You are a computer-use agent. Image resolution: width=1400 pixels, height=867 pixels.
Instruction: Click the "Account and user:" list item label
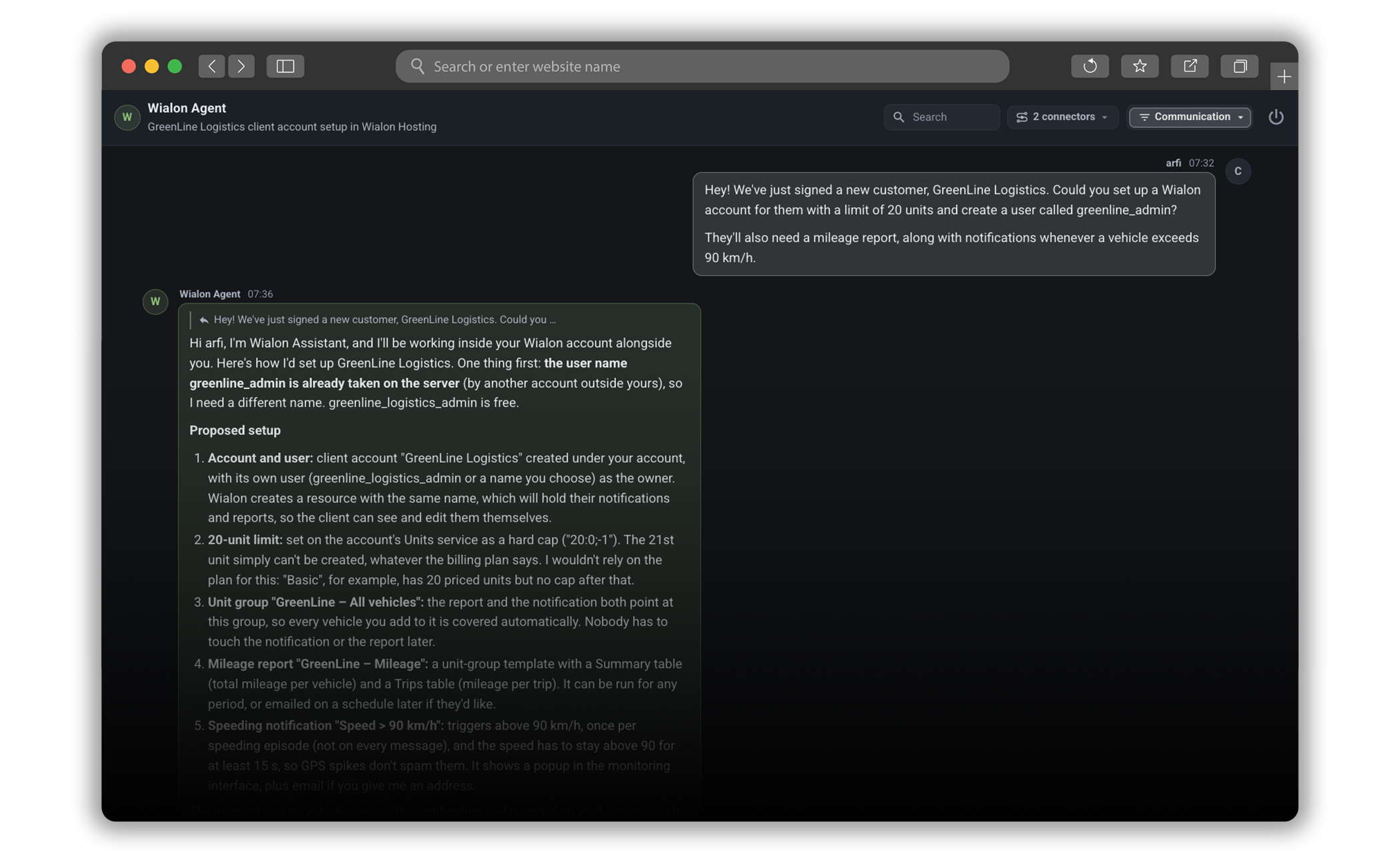point(260,458)
